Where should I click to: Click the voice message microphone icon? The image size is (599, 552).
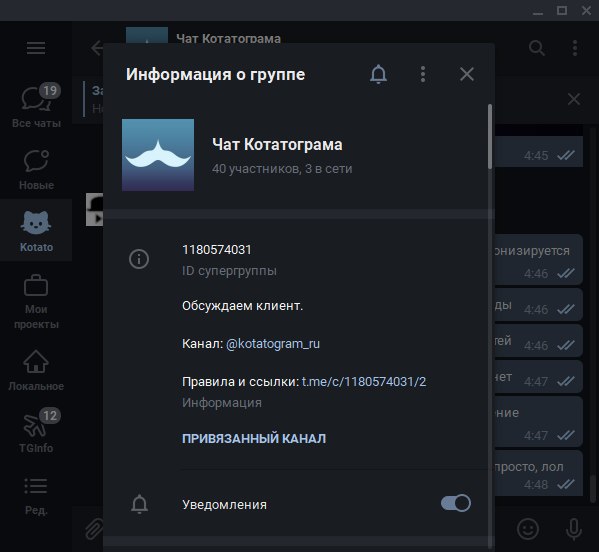(574, 529)
